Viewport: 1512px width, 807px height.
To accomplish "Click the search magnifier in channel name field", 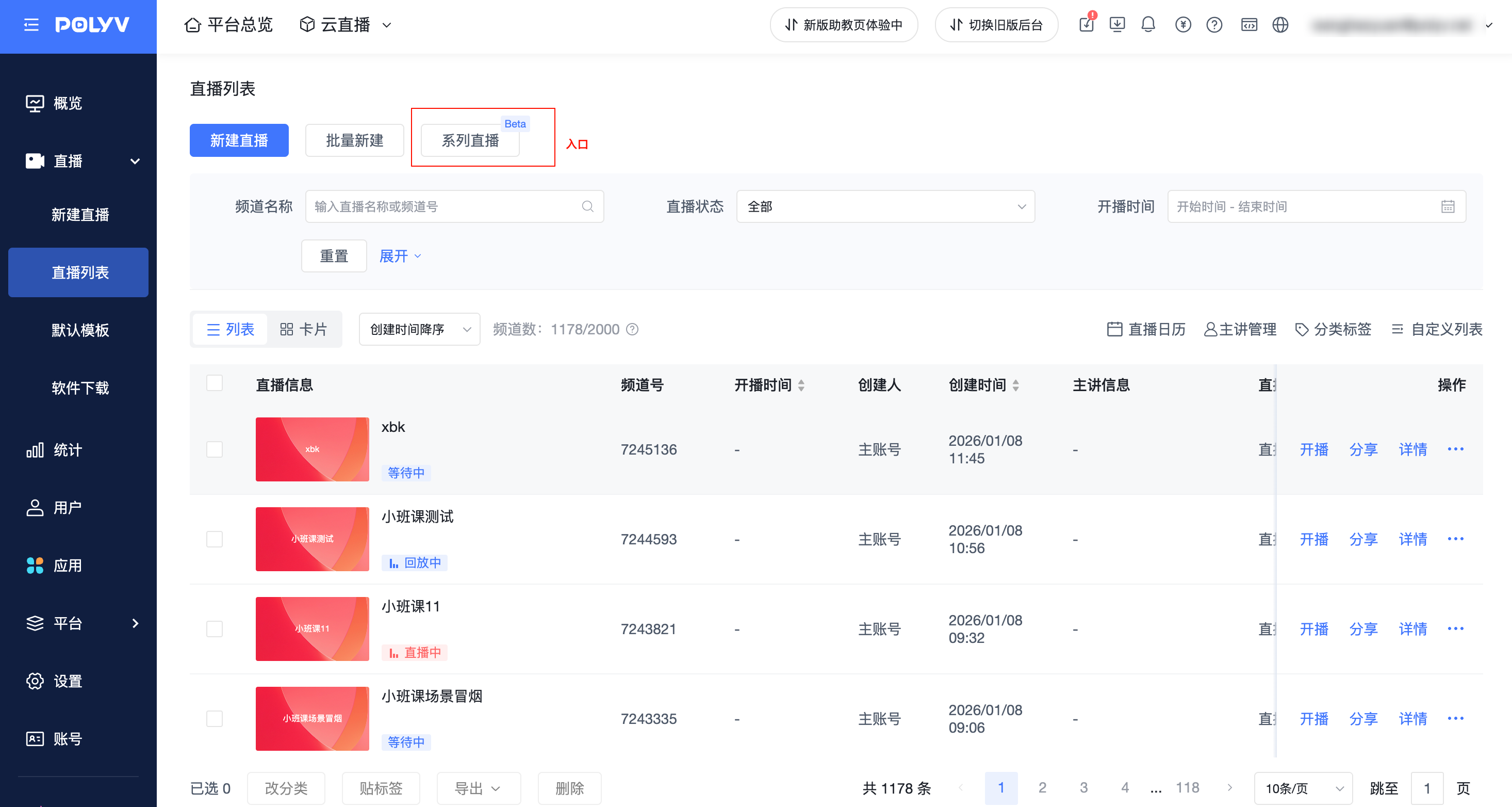I will 587,206.
